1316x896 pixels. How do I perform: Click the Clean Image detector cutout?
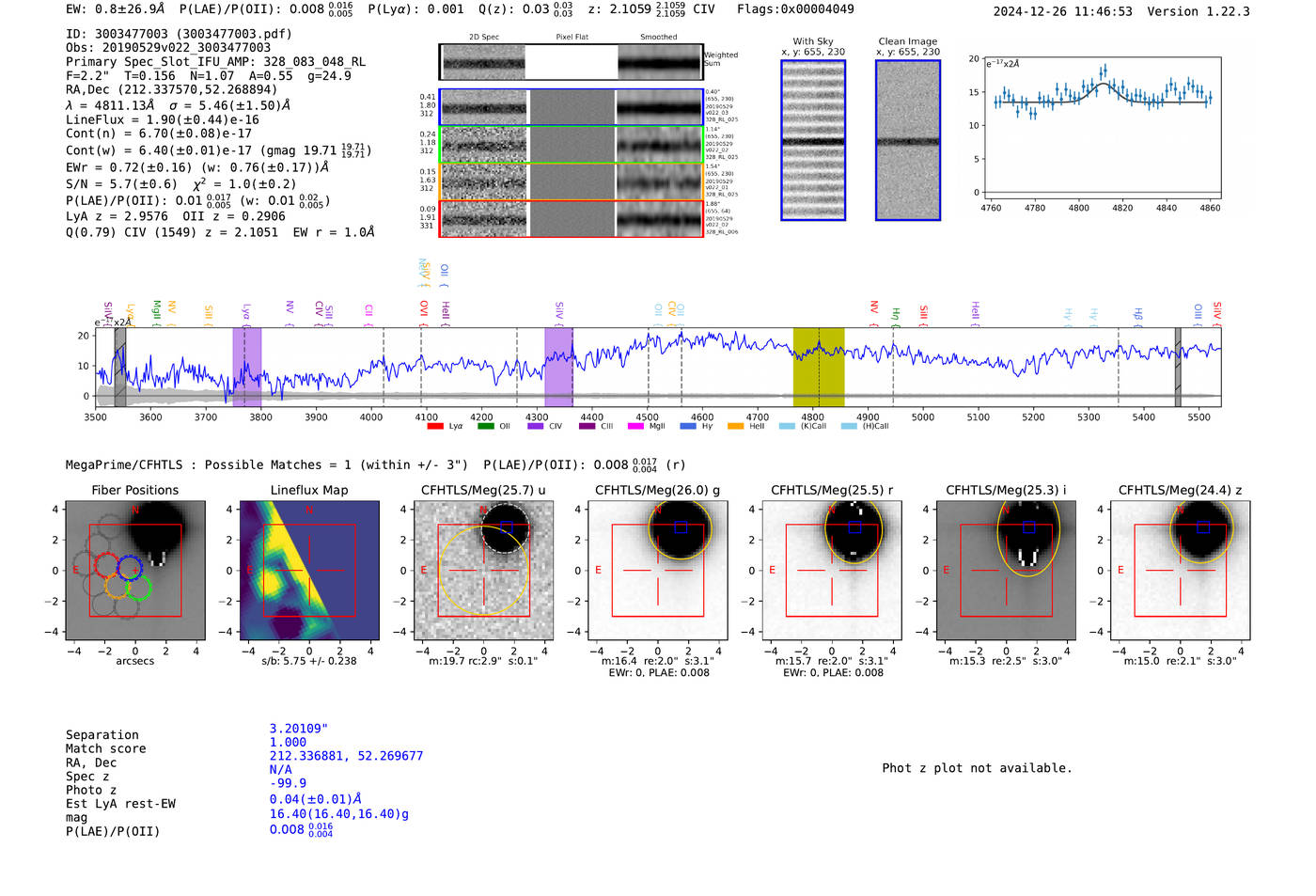(908, 140)
